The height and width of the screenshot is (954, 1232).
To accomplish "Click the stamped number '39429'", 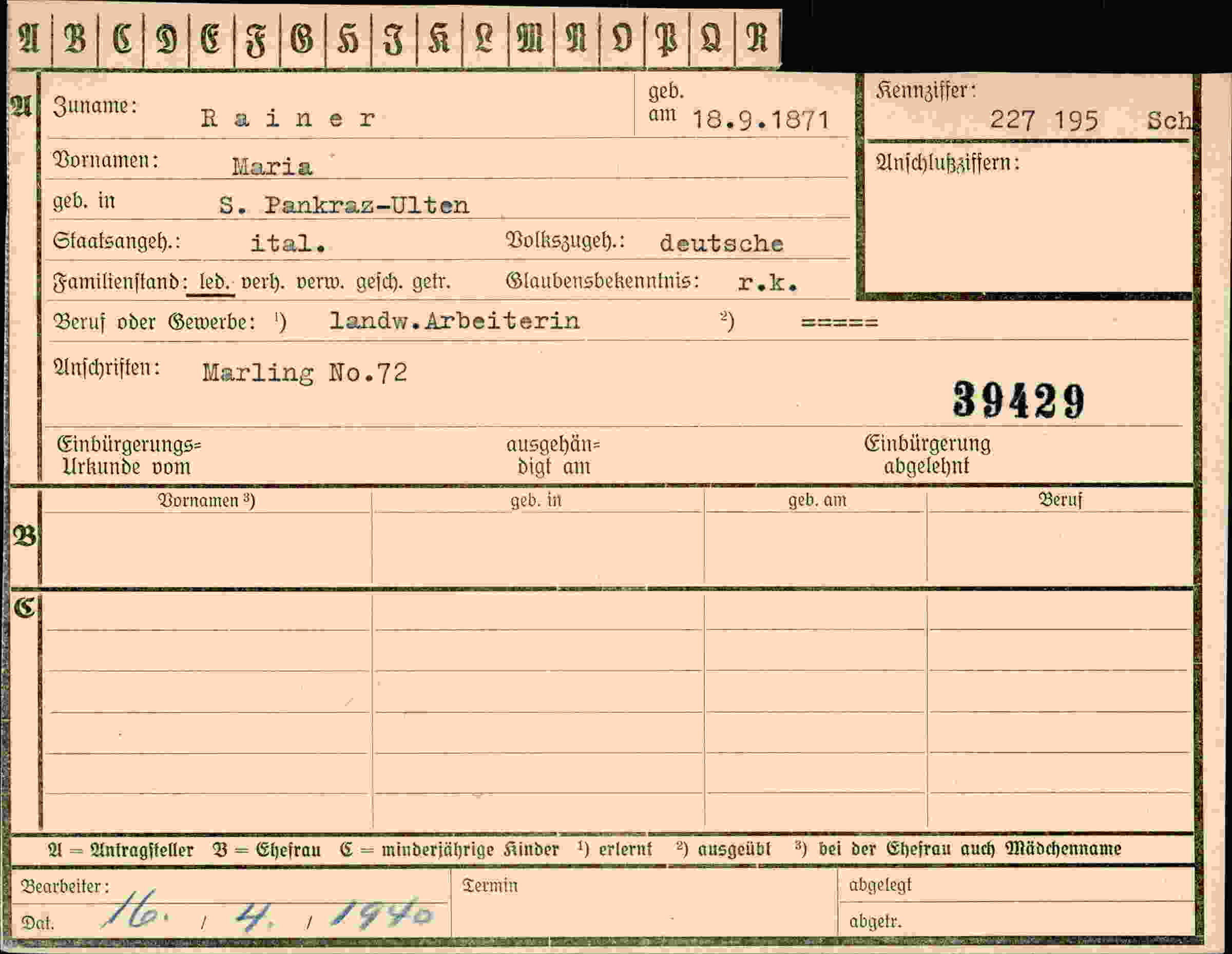I will (x=1019, y=400).
